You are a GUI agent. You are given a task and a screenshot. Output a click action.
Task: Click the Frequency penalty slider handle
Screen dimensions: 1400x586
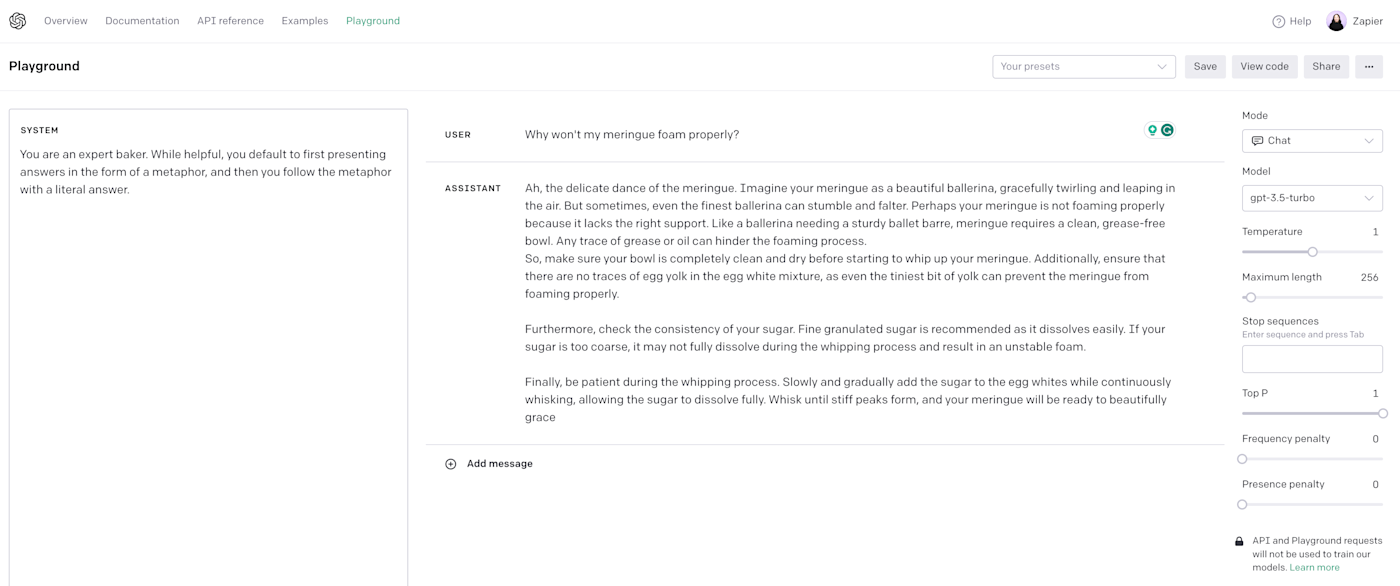click(x=1242, y=459)
